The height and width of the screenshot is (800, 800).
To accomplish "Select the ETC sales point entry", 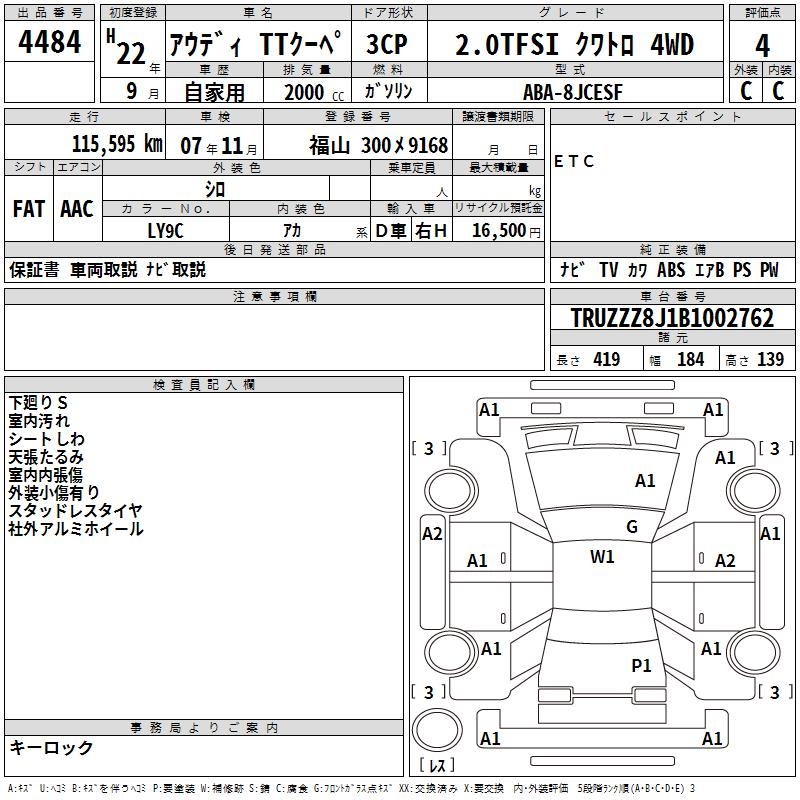I will coord(574,162).
